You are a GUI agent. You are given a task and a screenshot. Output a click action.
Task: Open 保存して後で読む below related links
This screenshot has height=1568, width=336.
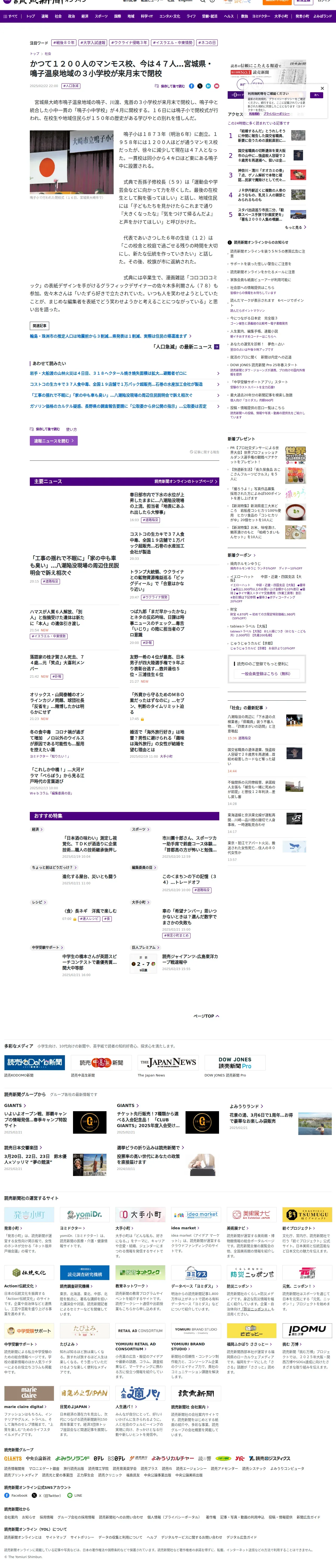pos(44,429)
